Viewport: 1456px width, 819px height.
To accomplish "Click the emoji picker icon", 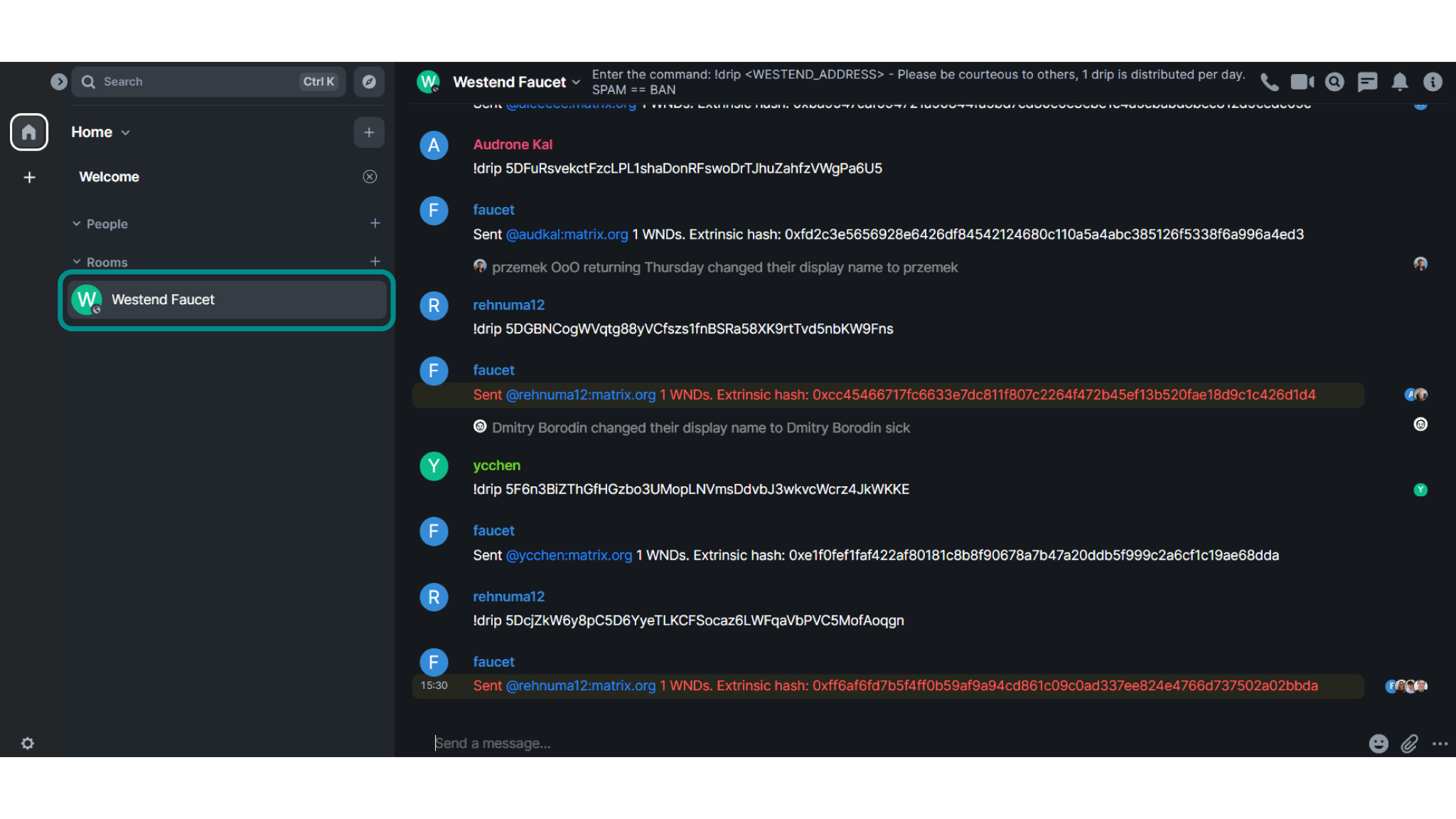I will tap(1379, 742).
